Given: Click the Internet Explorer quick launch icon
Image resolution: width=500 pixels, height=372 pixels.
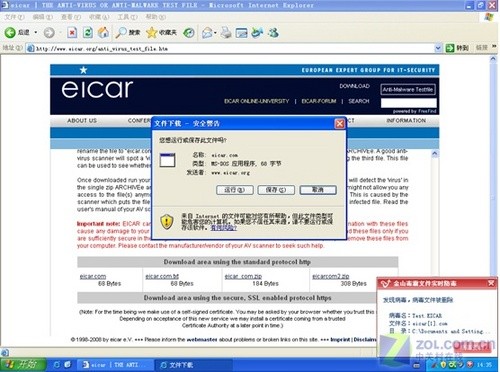Looking at the screenshot, I should pos(57,365).
